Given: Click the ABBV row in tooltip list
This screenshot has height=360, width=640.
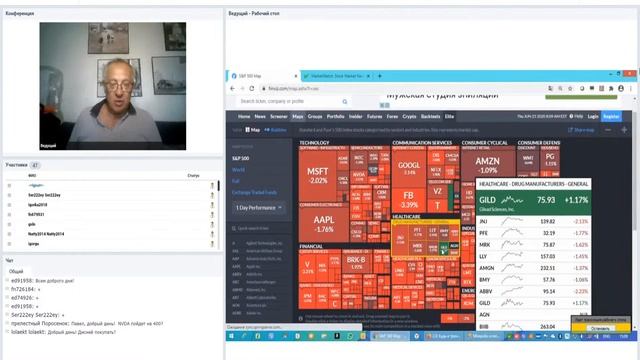Looking at the screenshot, I should click(x=533, y=291).
